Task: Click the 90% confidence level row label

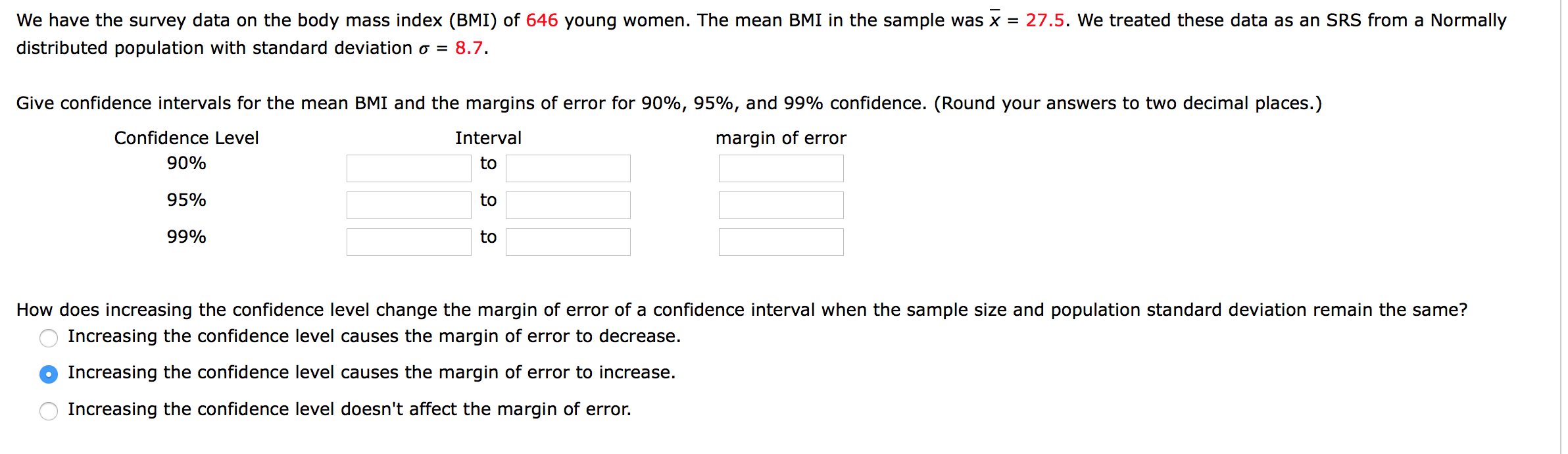Action: [186, 163]
